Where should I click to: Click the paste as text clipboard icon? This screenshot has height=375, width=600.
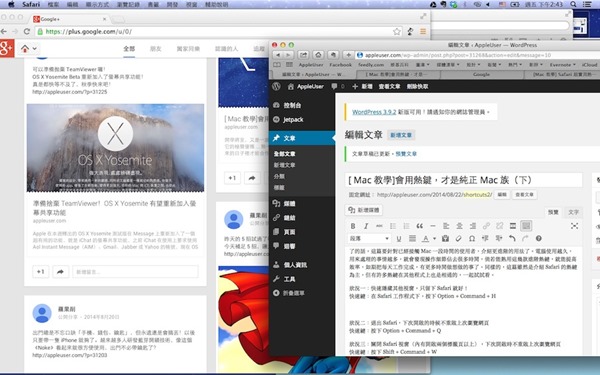pyautogui.click(x=445, y=238)
